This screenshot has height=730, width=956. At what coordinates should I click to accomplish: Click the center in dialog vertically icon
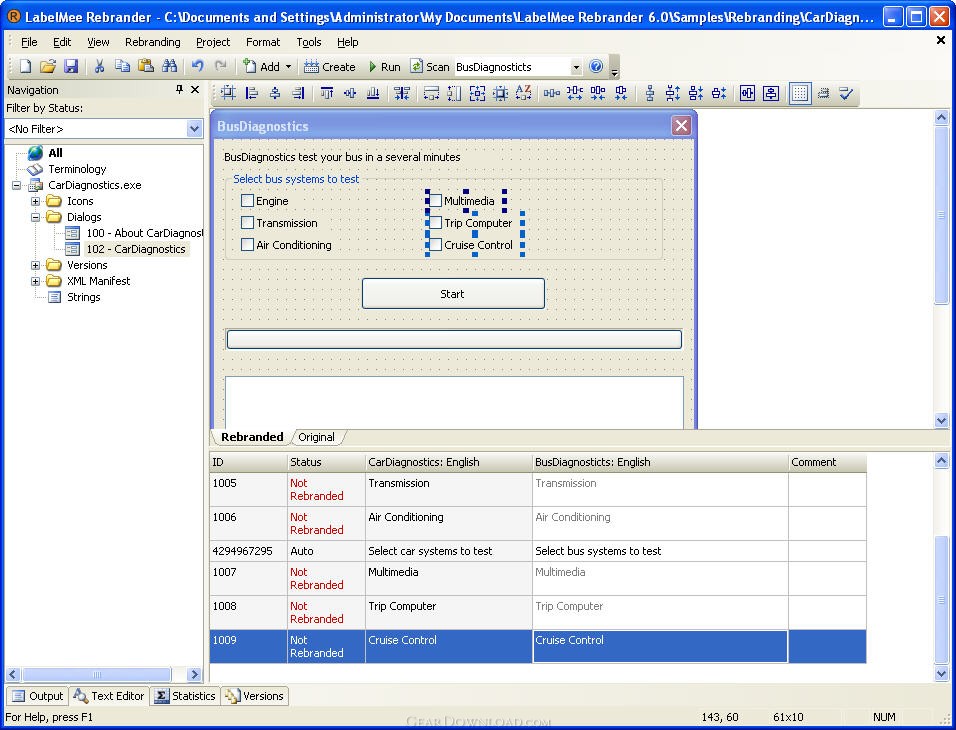771,93
